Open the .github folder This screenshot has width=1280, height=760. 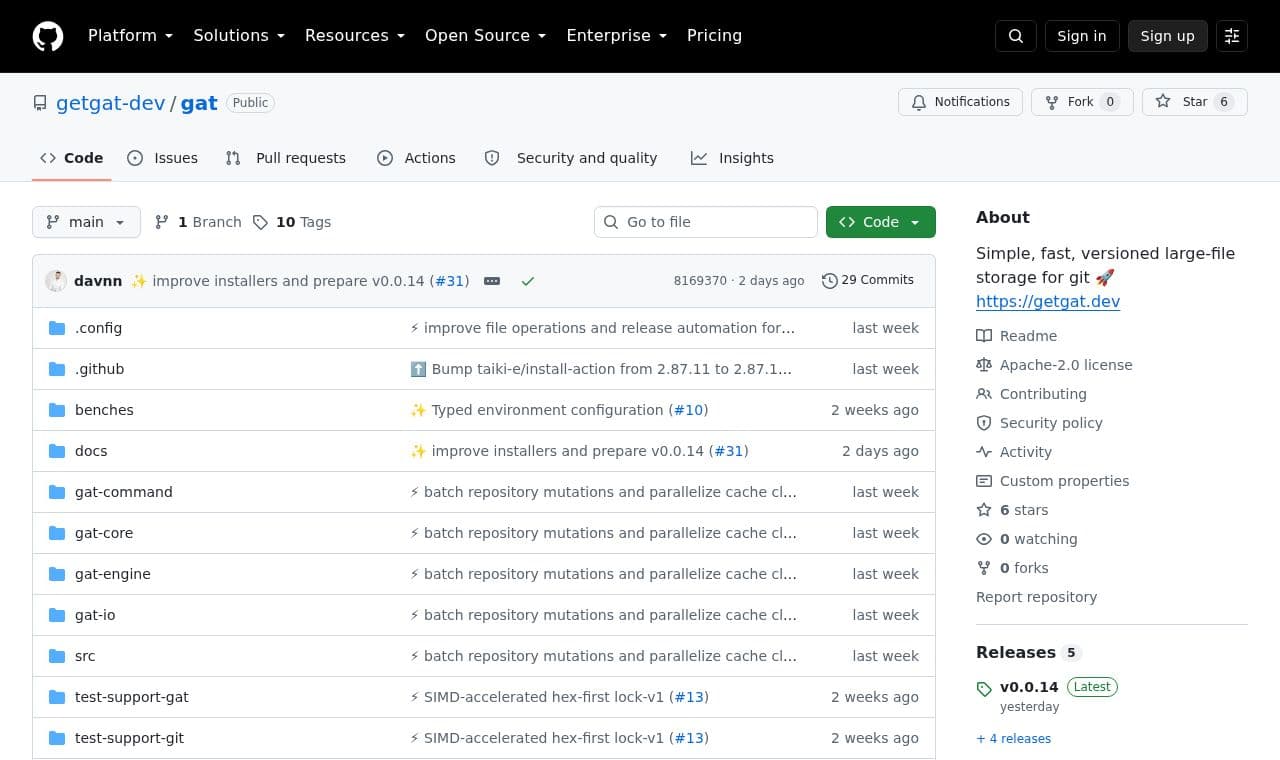click(100, 369)
